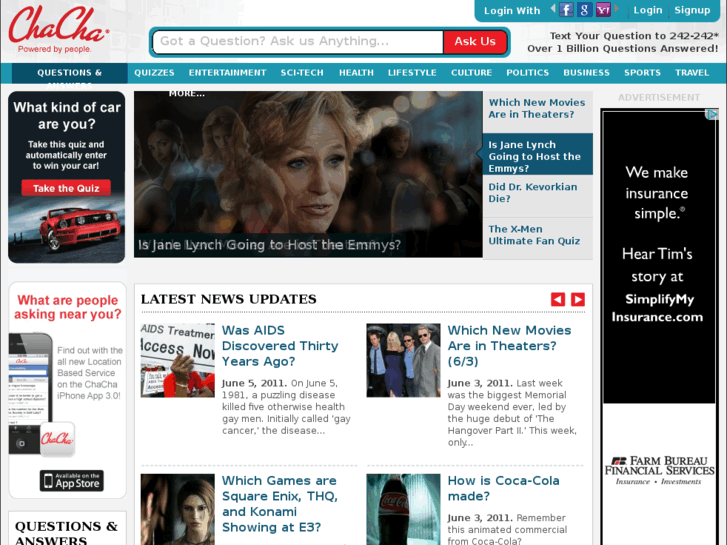This screenshot has width=727, height=545.
Task: Open the Business menu
Action: click(587, 73)
